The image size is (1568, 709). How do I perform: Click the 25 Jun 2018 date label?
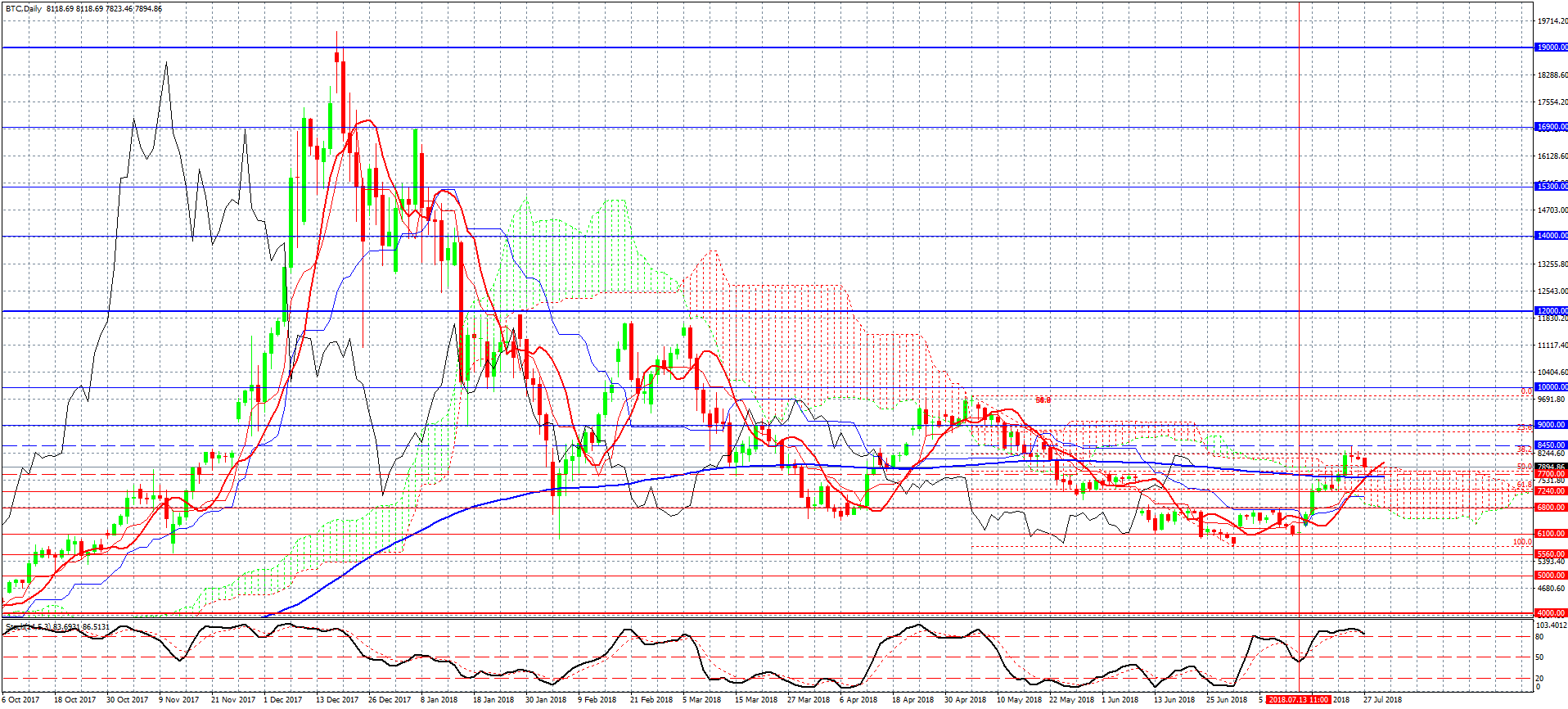1227,700
